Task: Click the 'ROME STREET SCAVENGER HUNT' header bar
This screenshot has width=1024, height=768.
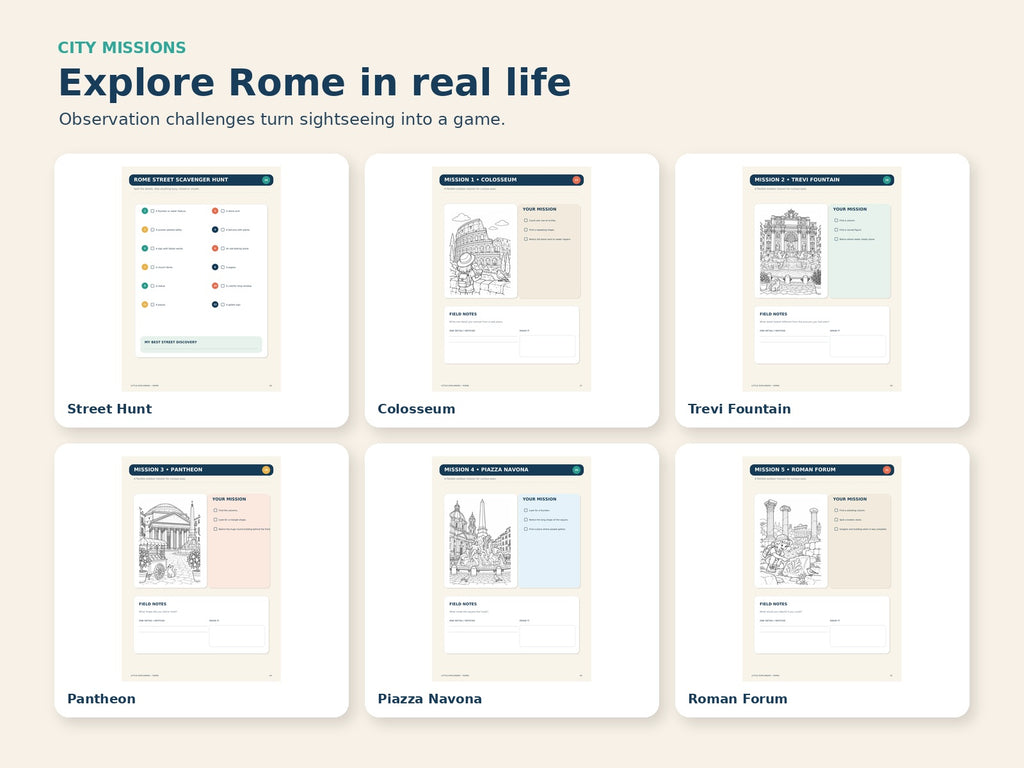Action: 201,180
